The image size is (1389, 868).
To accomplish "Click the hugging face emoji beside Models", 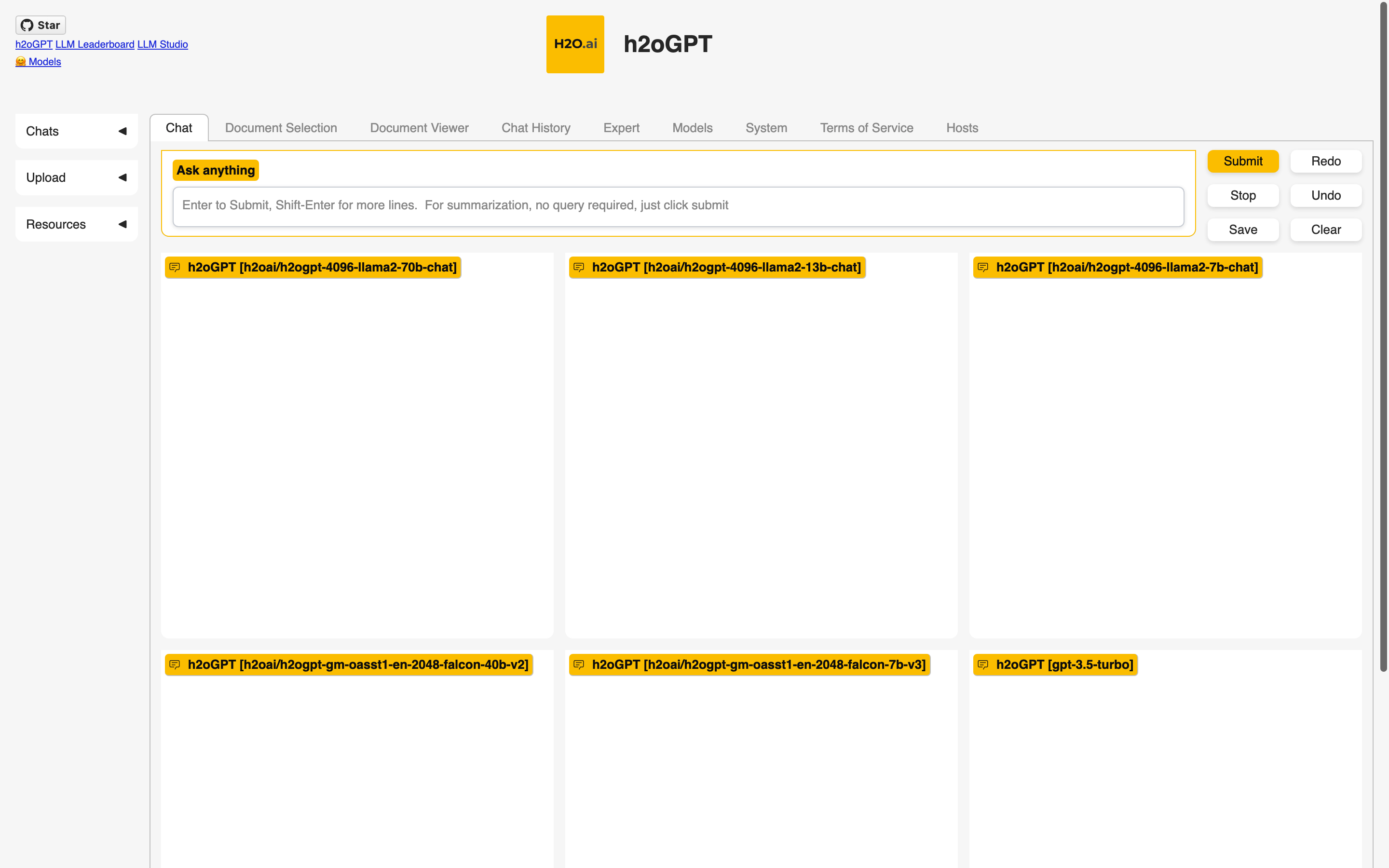I will [x=21, y=61].
